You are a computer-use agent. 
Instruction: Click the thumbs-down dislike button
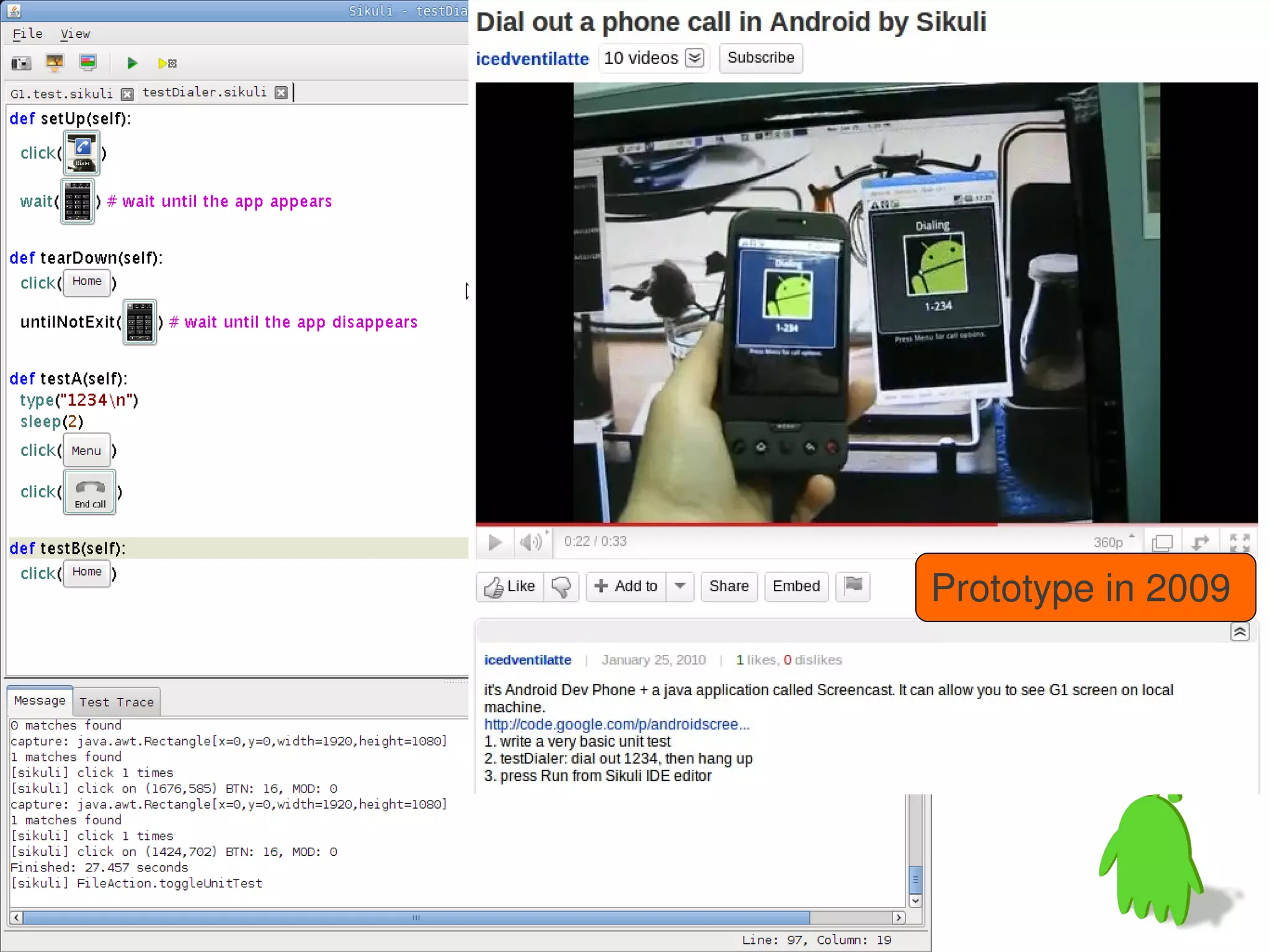[561, 587]
